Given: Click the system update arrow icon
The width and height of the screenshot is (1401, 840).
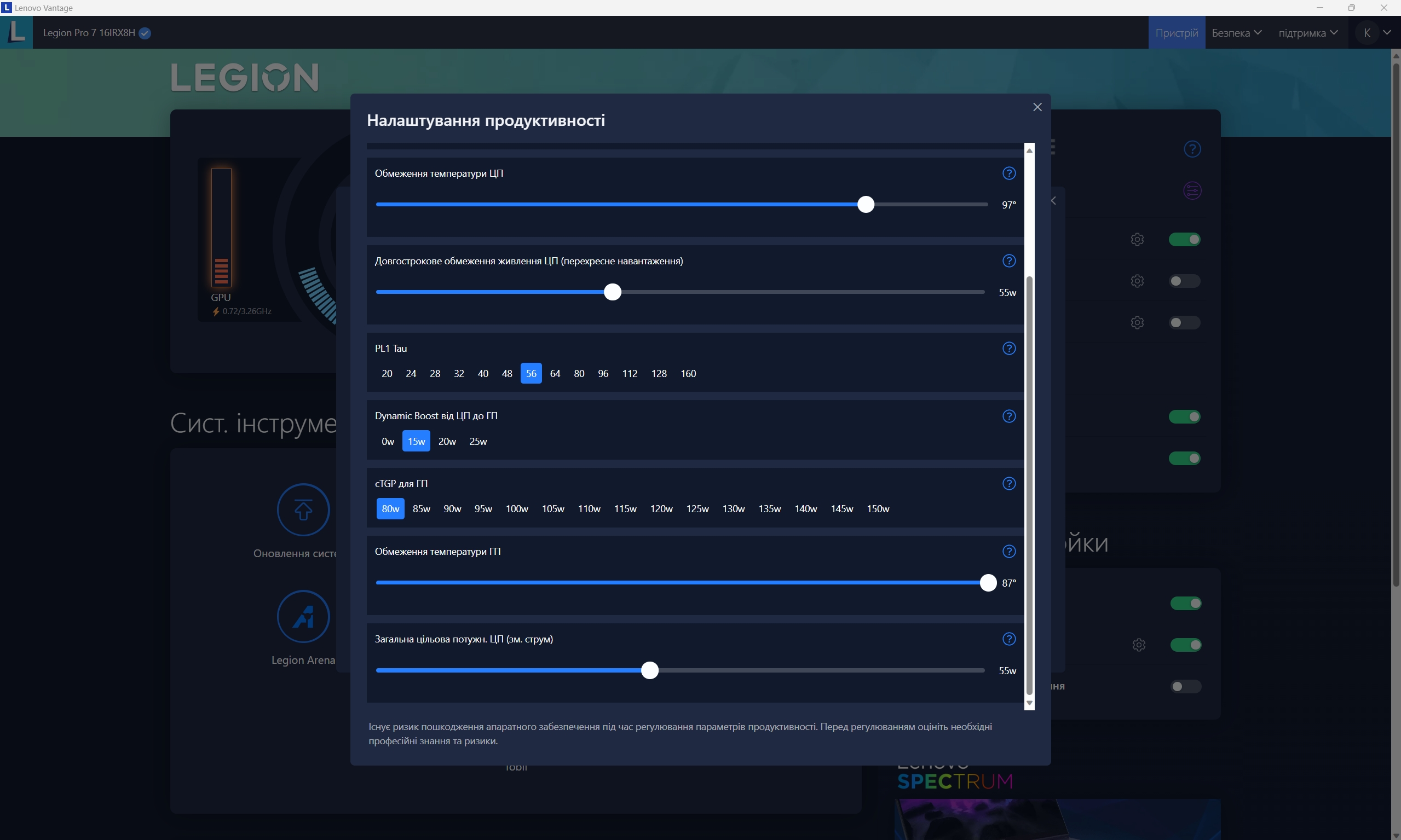Looking at the screenshot, I should pos(303,509).
